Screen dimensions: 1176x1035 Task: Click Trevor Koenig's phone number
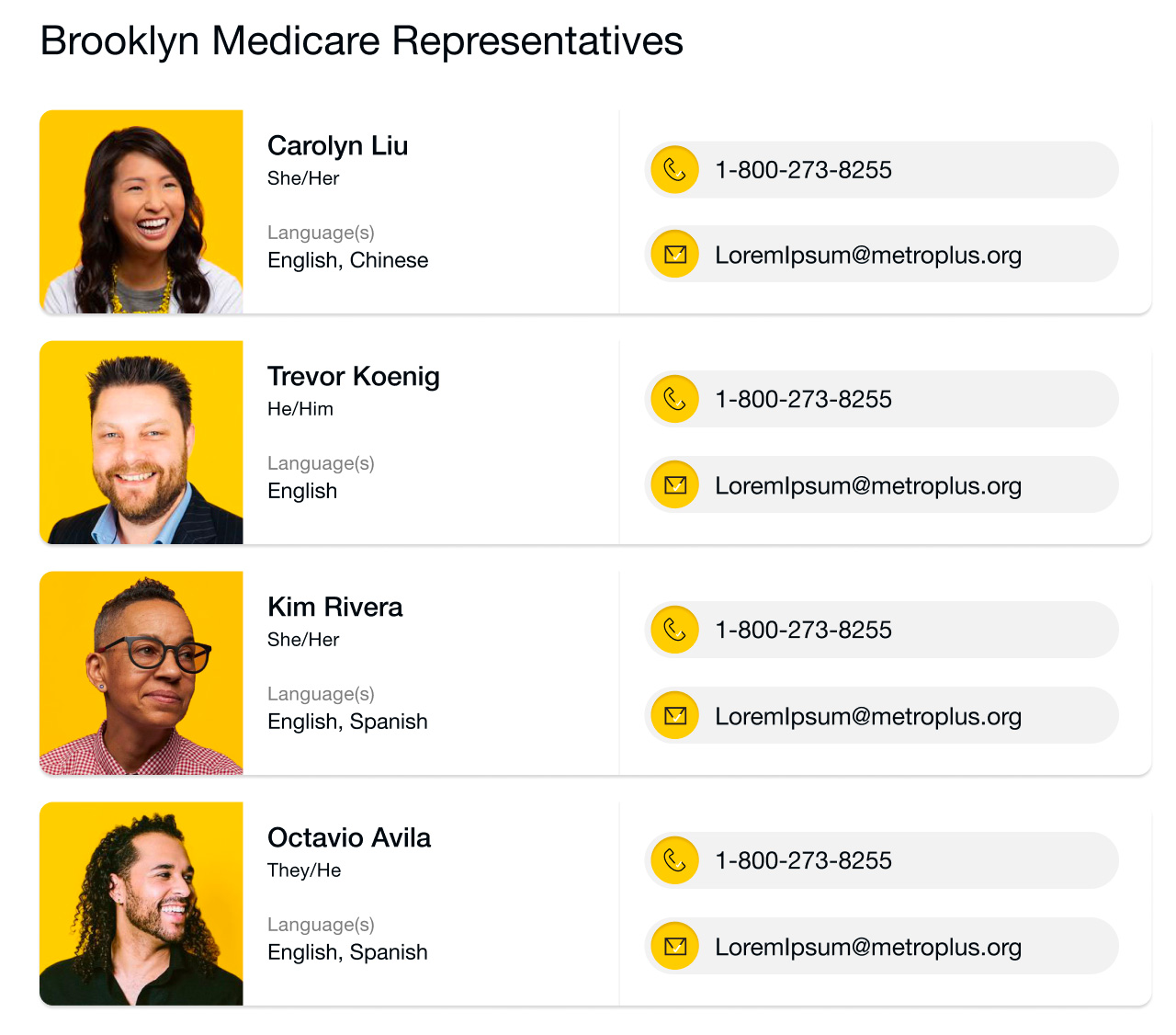click(x=803, y=399)
